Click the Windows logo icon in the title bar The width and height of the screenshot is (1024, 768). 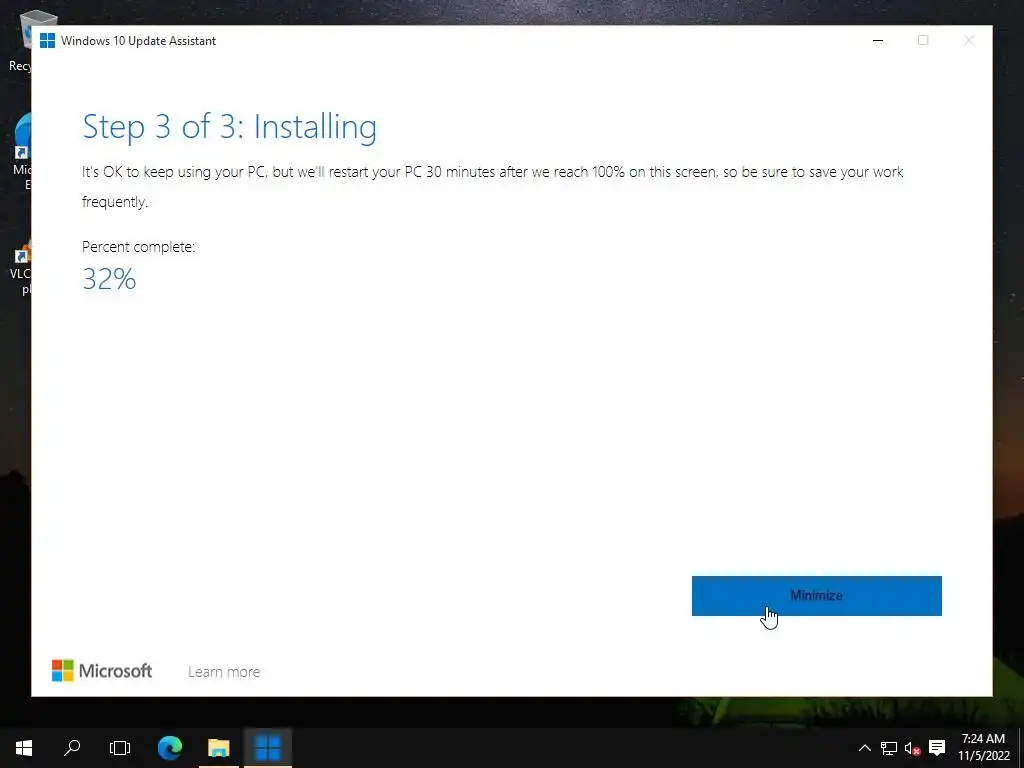[47, 40]
